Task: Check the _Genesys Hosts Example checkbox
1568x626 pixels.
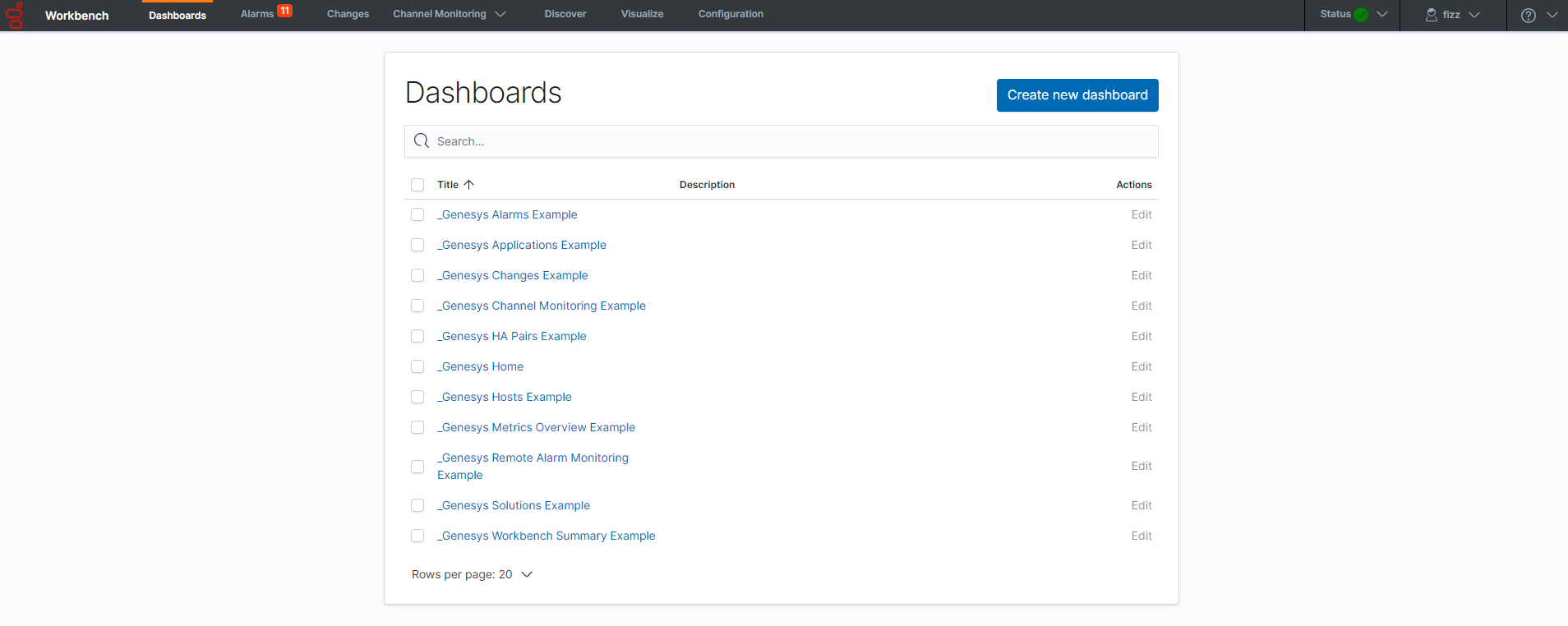Action: coord(417,397)
